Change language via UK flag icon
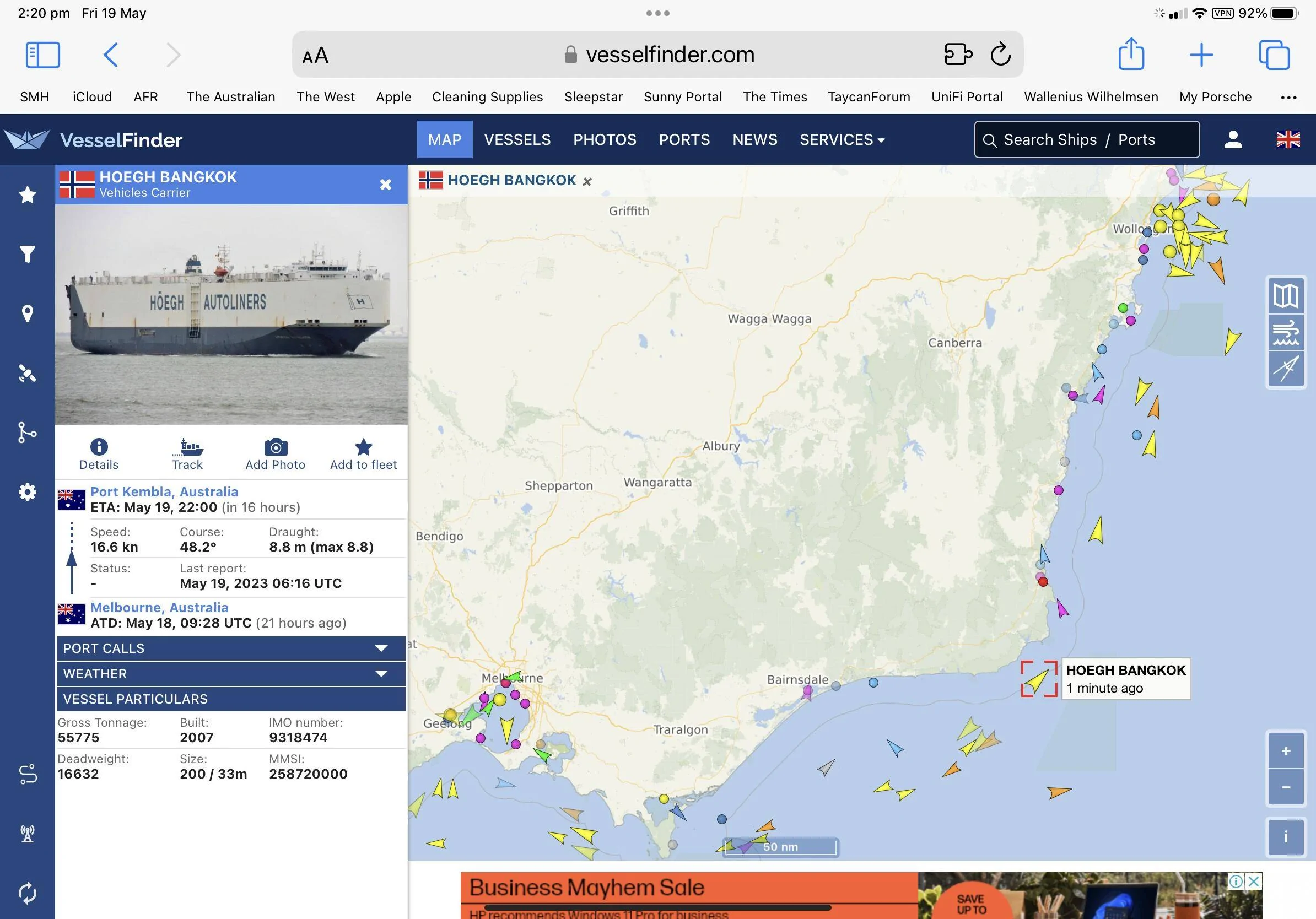Screen dimensions: 1316x919 (1288, 139)
